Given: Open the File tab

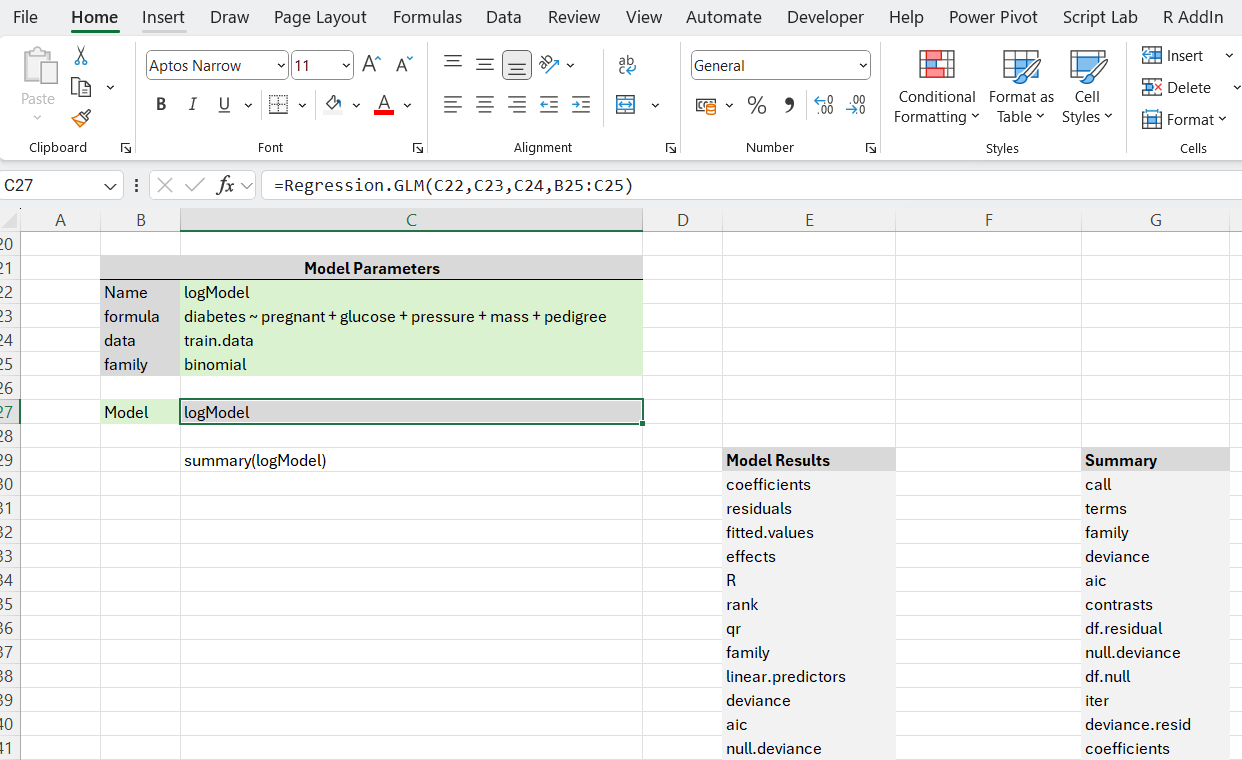Looking at the screenshot, I should click(26, 17).
